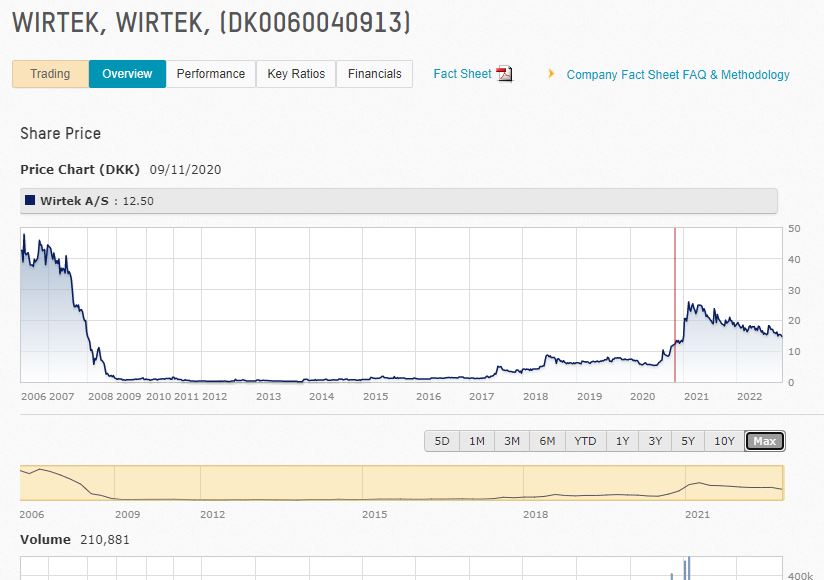The width and height of the screenshot is (824, 580).
Task: Switch to the 5Y chart range
Action: tap(688, 441)
